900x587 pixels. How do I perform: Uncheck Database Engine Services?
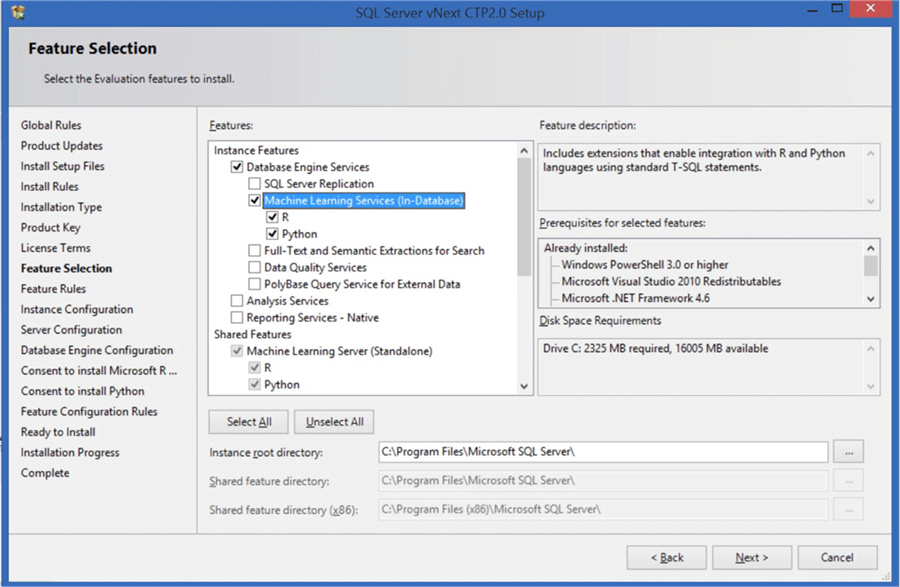click(237, 167)
